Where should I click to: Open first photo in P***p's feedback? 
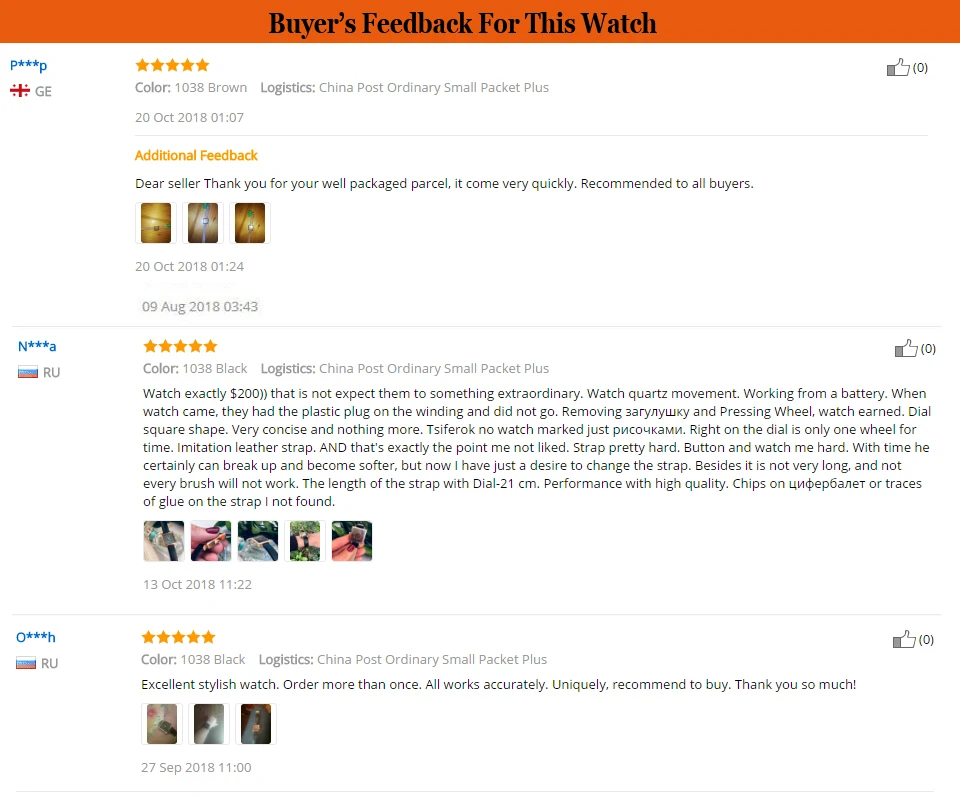tap(156, 223)
